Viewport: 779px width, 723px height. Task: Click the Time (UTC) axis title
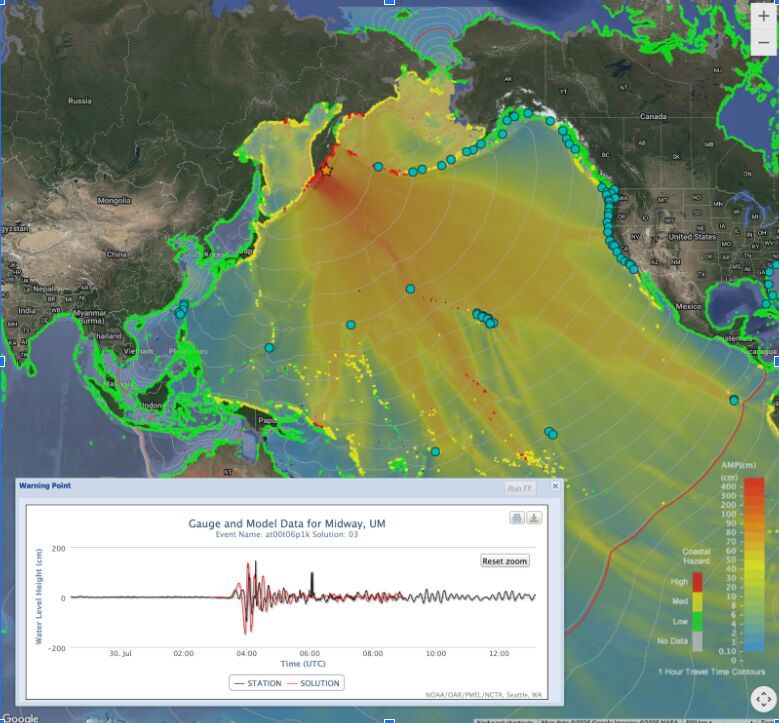click(303, 664)
